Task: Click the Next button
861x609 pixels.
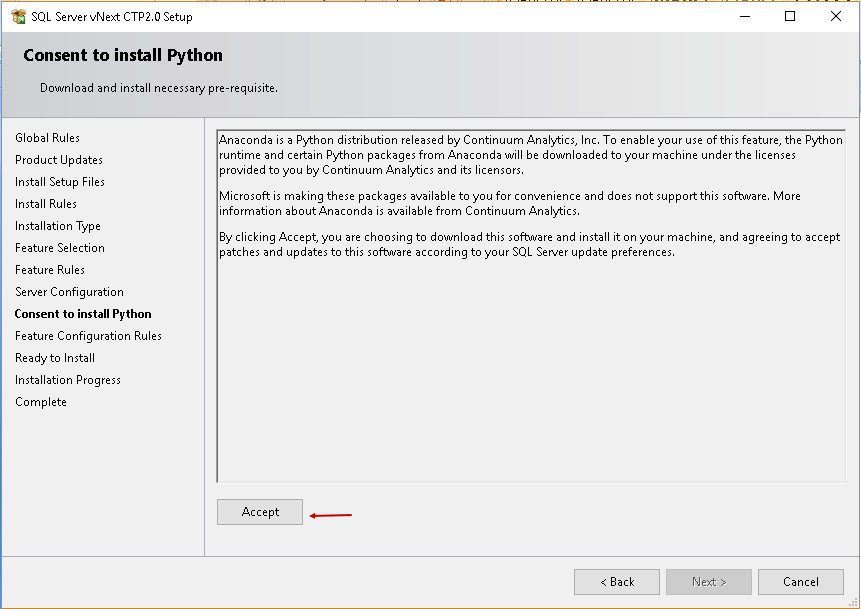Action: [709, 582]
